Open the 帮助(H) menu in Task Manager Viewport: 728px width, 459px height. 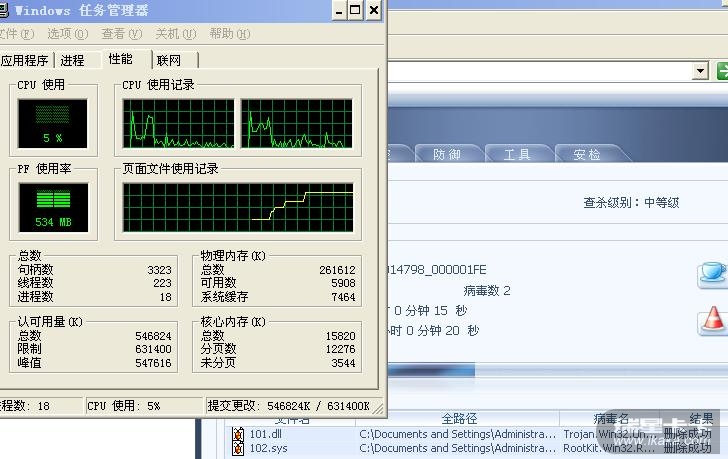click(229, 34)
